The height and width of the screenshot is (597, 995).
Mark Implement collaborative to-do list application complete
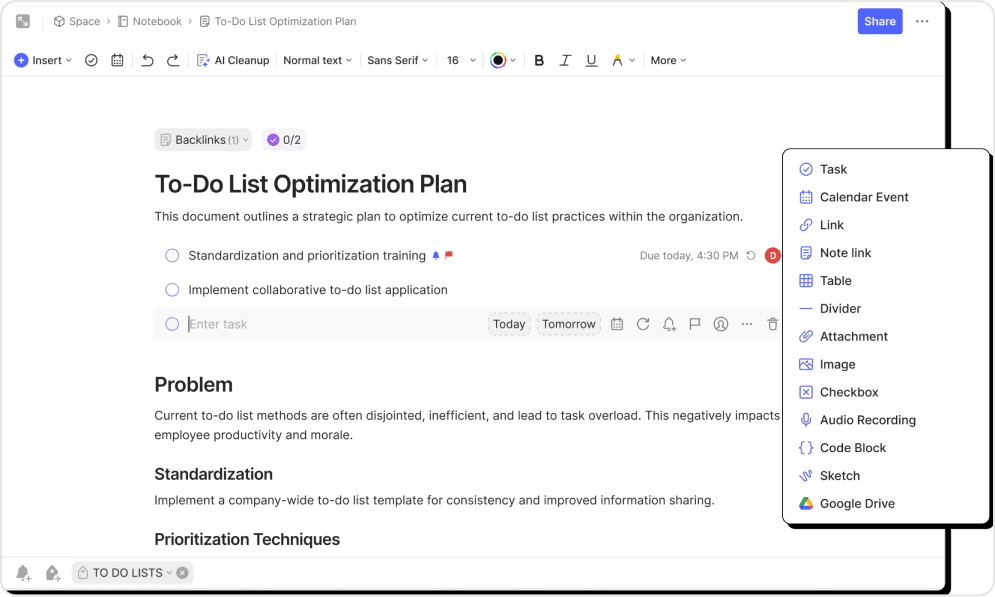pyautogui.click(x=172, y=290)
